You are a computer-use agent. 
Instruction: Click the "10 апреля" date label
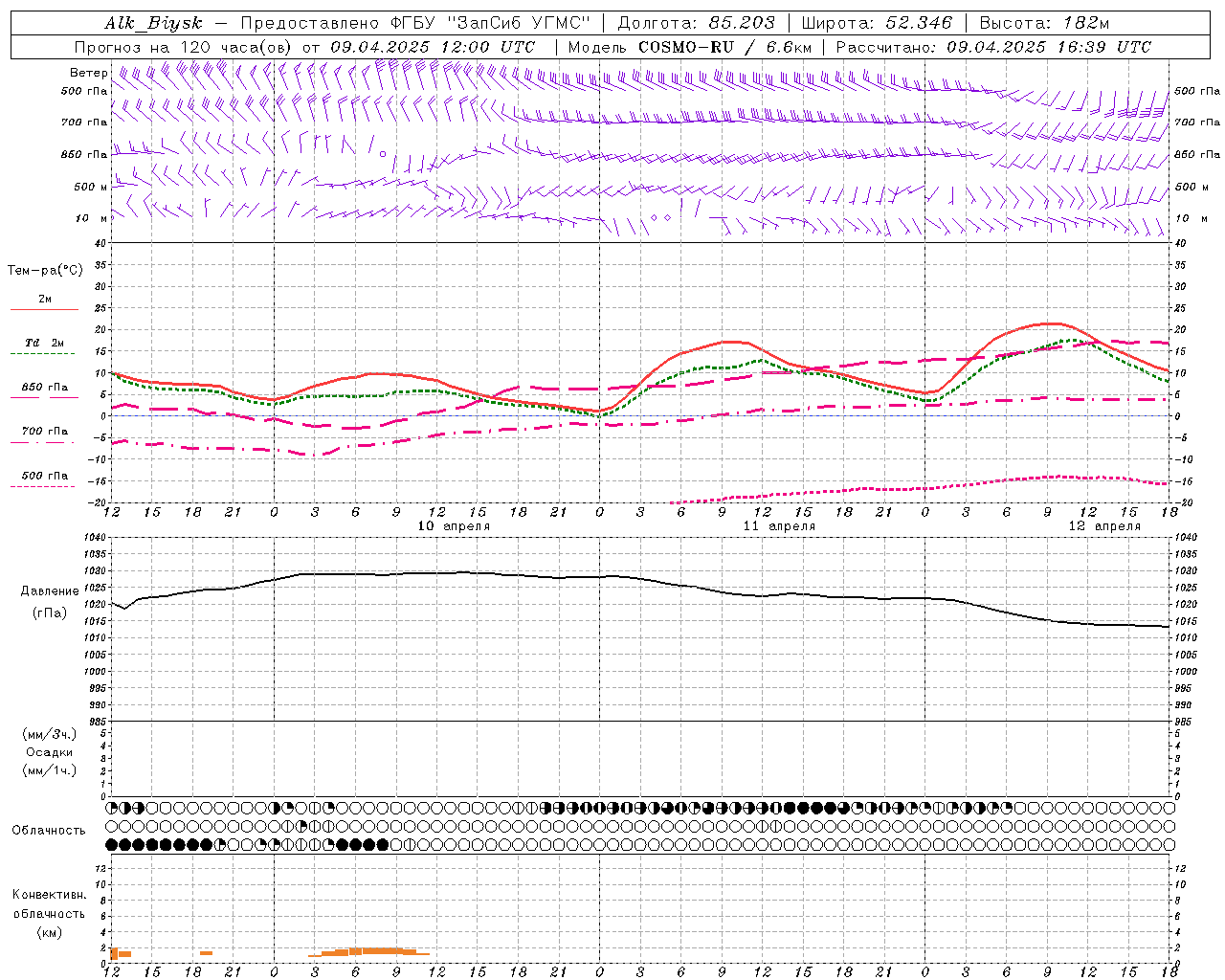[x=454, y=526]
